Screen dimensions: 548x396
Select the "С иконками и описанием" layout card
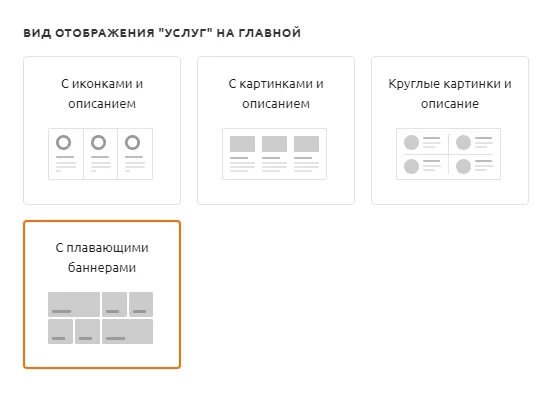tap(102, 130)
